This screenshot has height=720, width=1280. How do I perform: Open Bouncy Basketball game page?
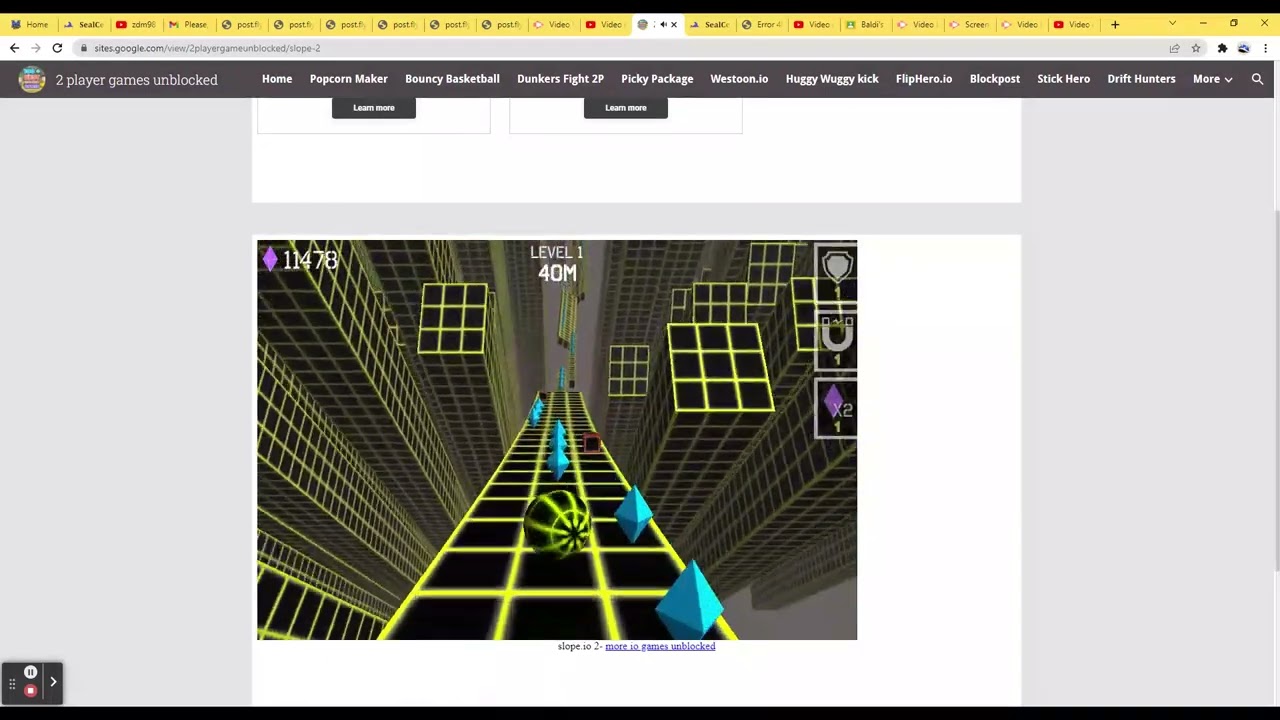point(452,79)
